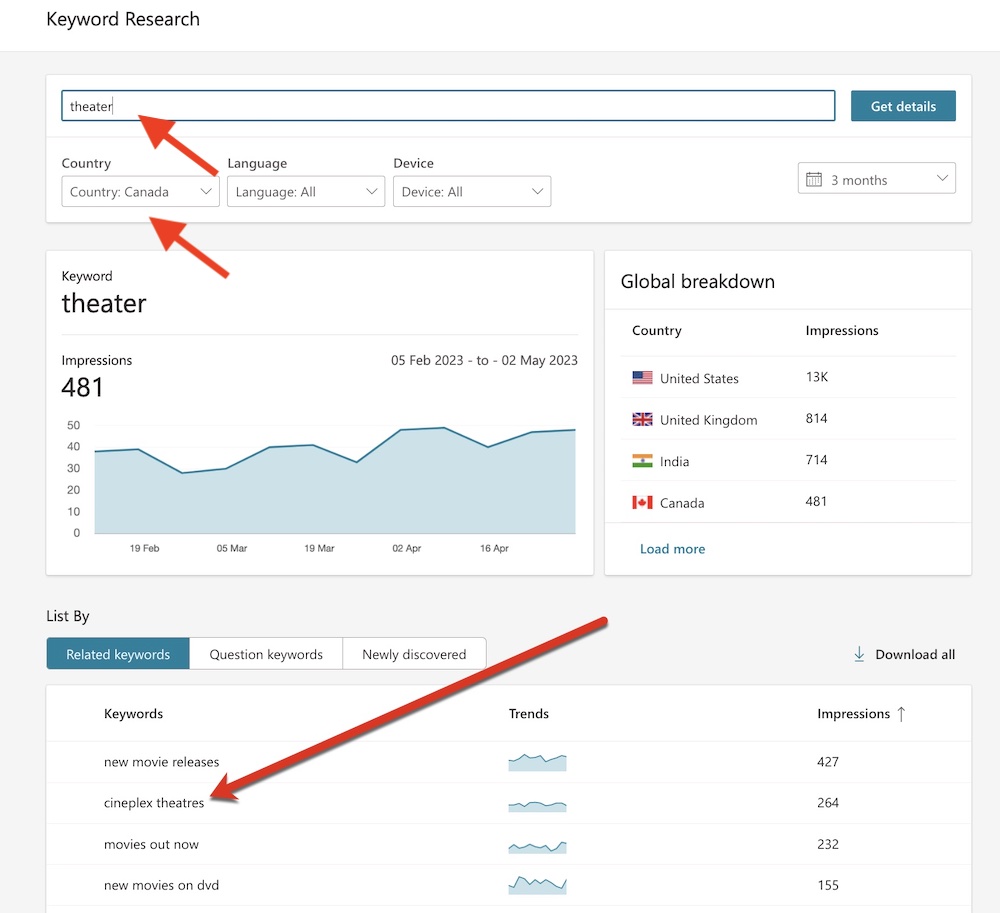Viewport: 1000px width, 913px height.
Task: Switch to the Question keywords tab
Action: click(x=266, y=654)
